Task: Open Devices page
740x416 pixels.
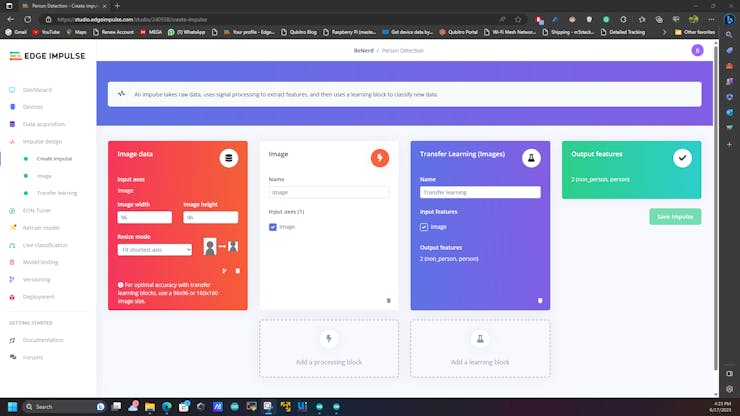Action: click(33, 107)
